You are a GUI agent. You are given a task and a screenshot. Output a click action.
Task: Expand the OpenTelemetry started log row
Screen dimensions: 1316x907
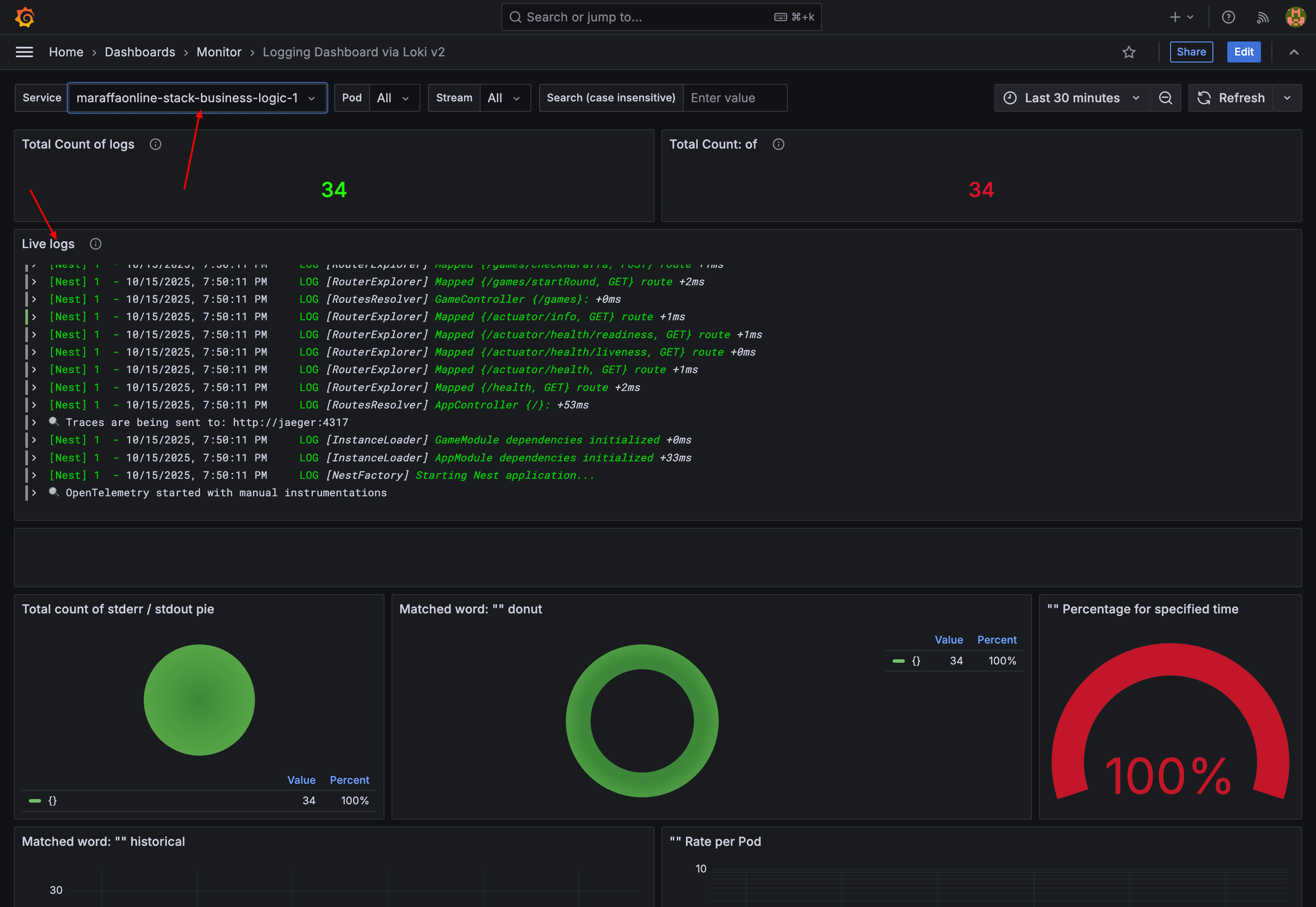tap(34, 493)
